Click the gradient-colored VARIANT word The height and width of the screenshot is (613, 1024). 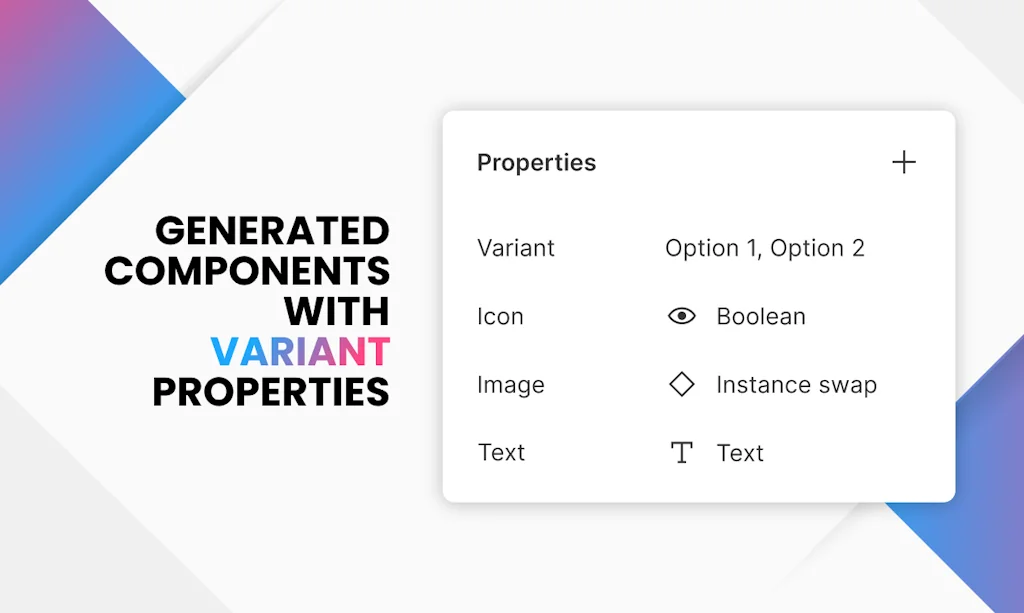click(x=299, y=351)
